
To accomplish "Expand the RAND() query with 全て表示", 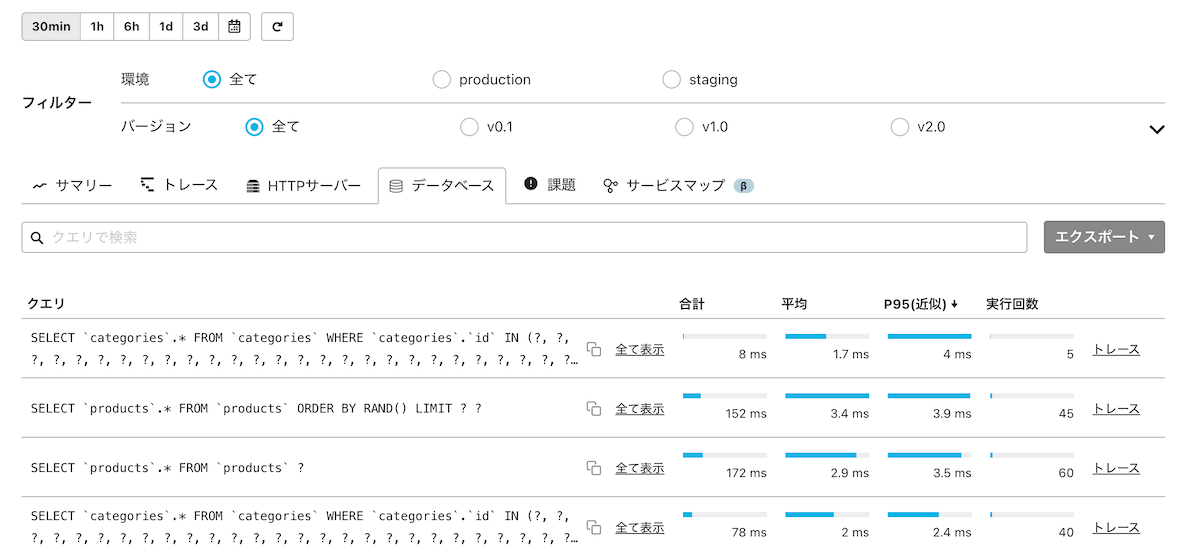I will tap(640, 409).
